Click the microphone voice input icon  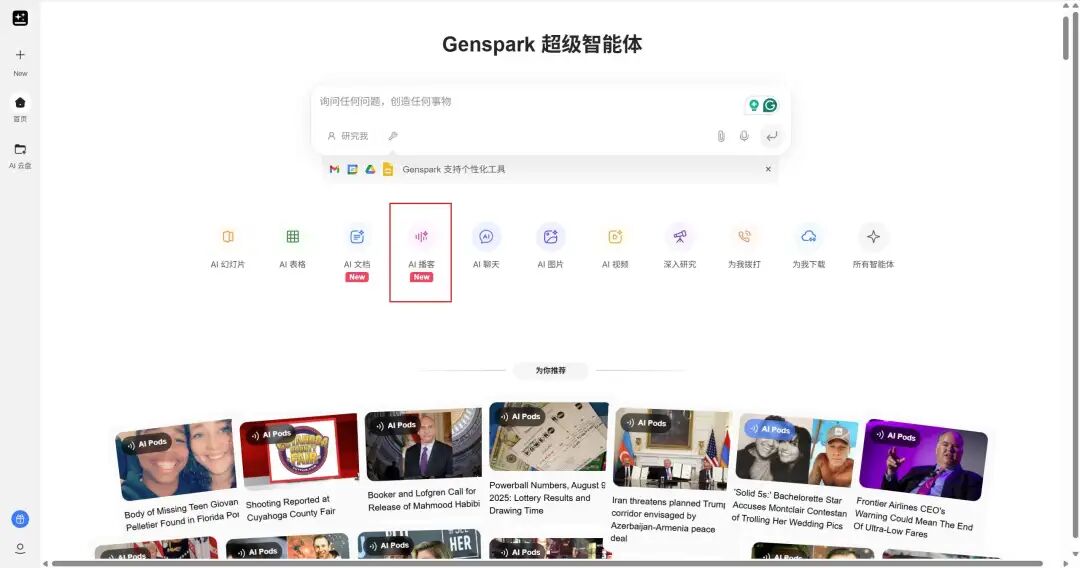click(744, 136)
